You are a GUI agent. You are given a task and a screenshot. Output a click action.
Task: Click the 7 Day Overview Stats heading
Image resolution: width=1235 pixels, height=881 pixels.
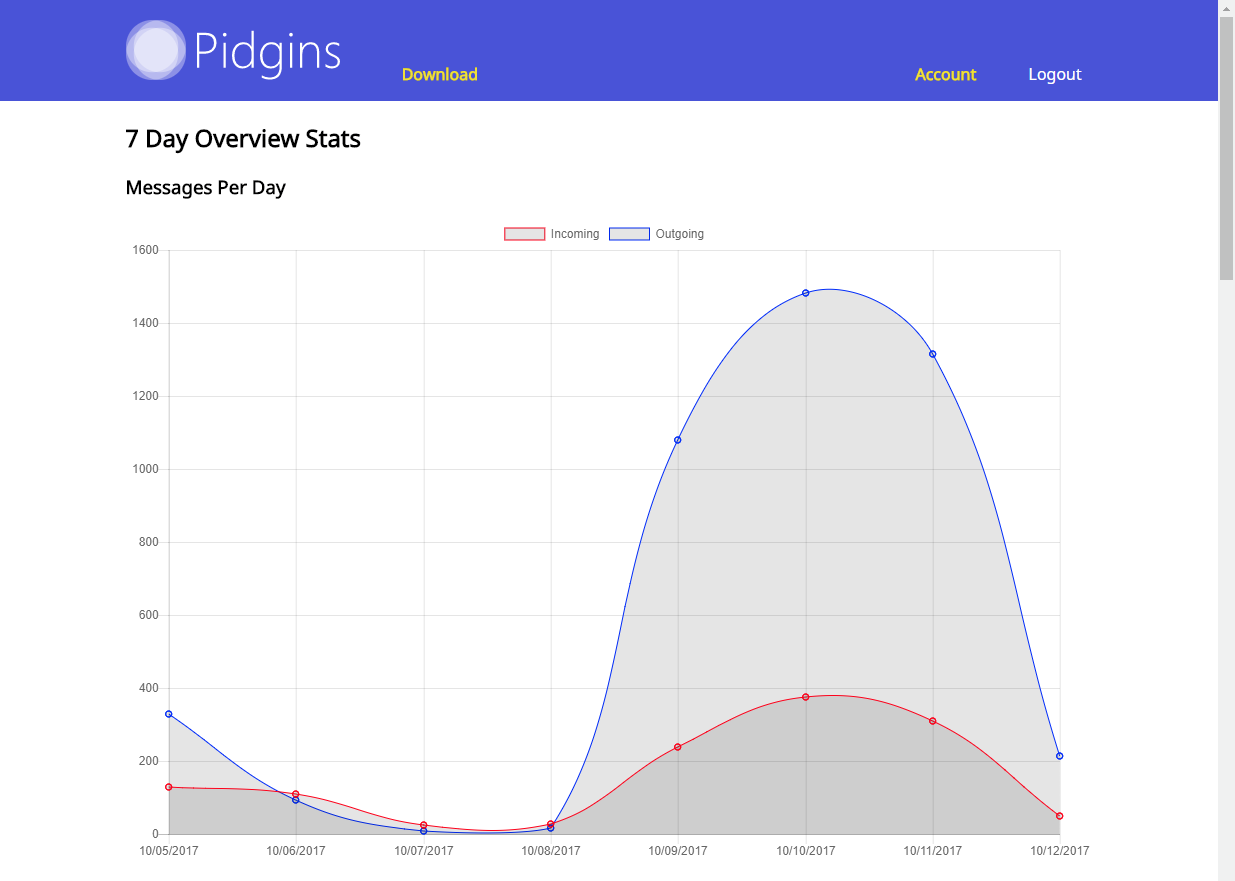point(243,139)
